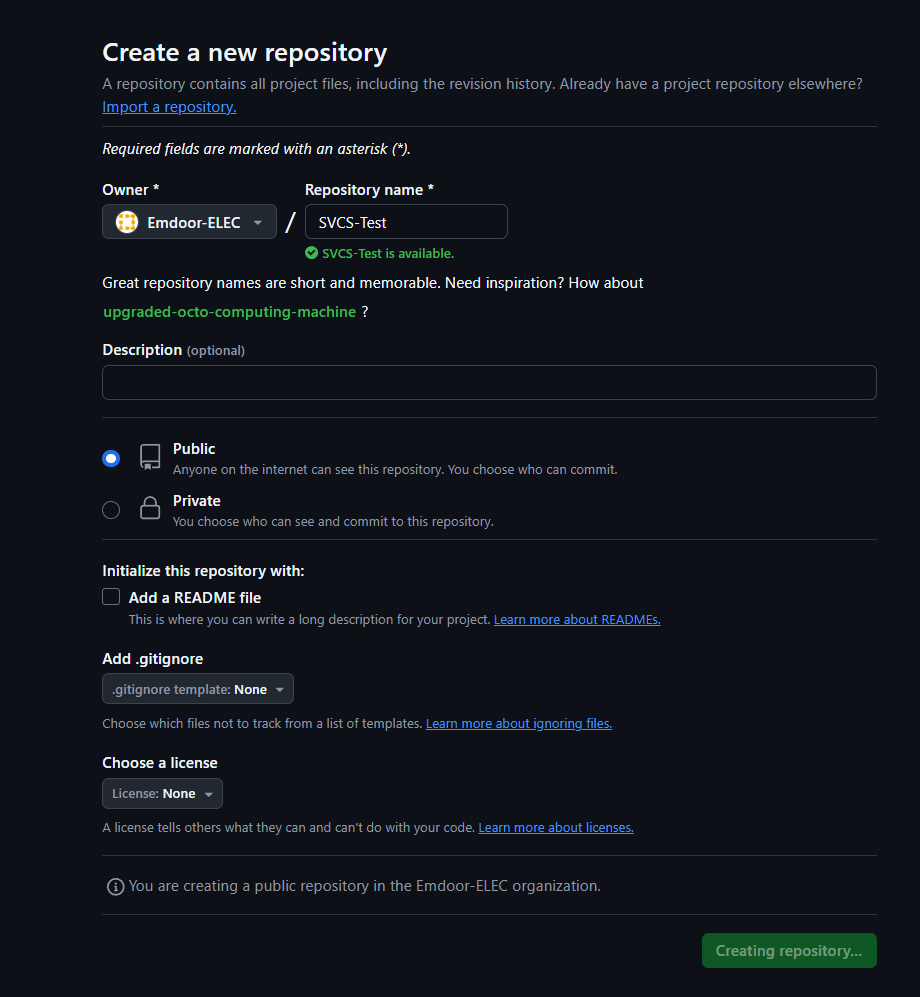The height and width of the screenshot is (997, 920).
Task: Click the public repository book icon
Action: coord(150,458)
